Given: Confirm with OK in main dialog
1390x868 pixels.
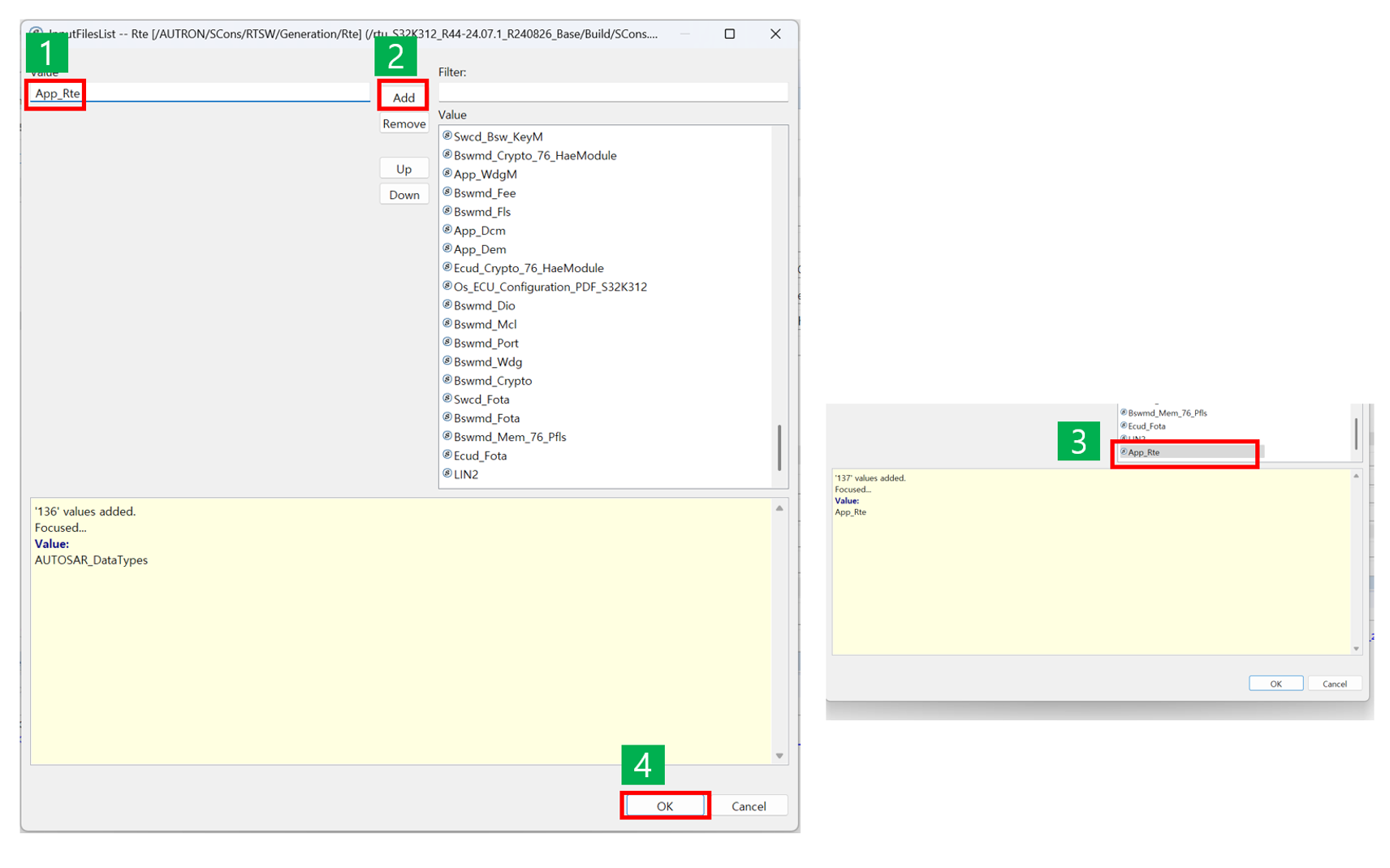Looking at the screenshot, I should click(x=664, y=805).
